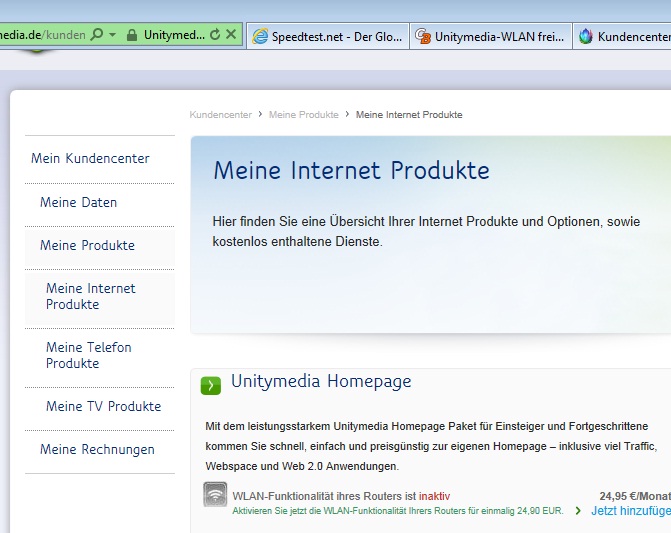Image resolution: width=671 pixels, height=533 pixels.
Task: Open the address bar dropdown arrow
Action: pyautogui.click(x=113, y=35)
